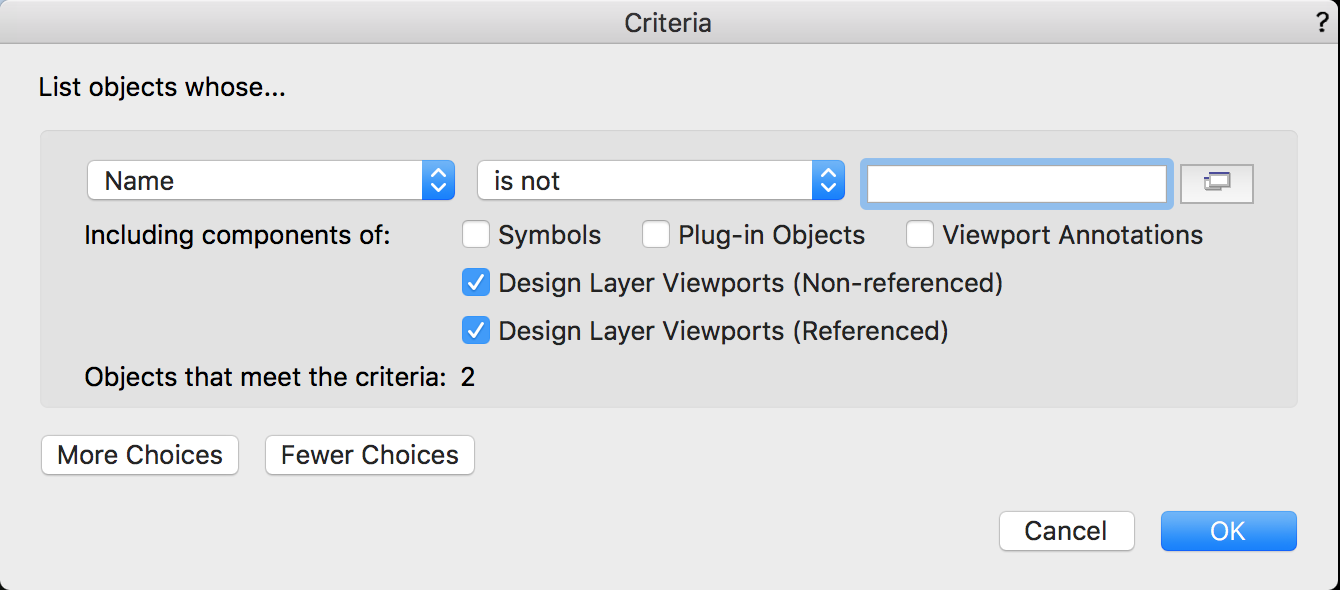The image size is (1340, 590).
Task: Confirm criteria with the OK button
Action: [1228, 531]
